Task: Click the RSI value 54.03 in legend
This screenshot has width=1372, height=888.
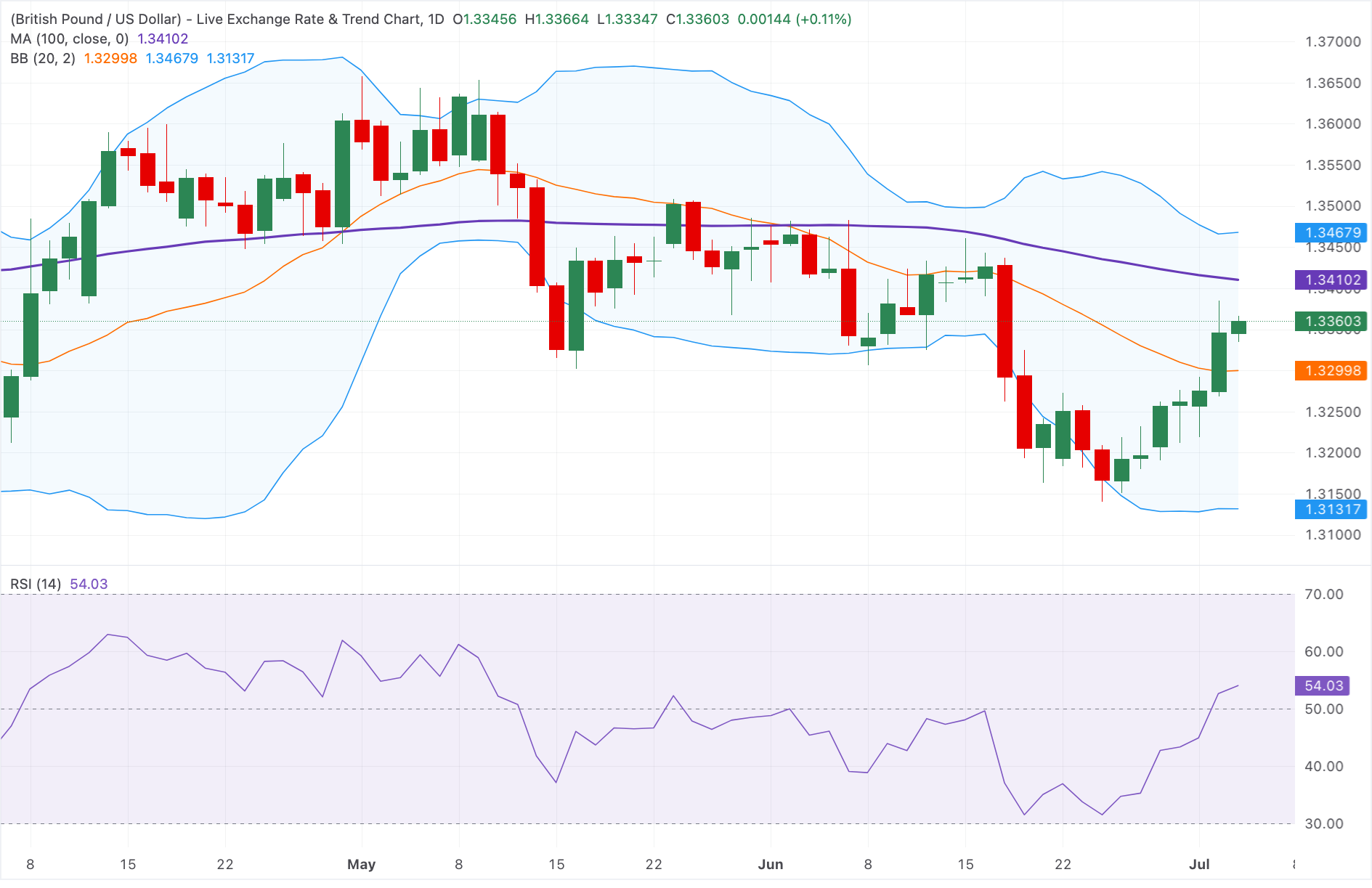Action: point(89,584)
